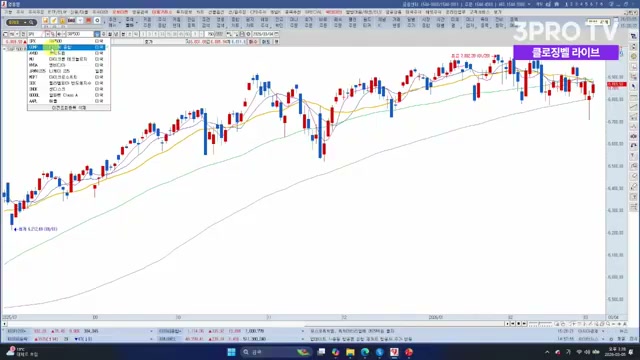
Task: Open the SPECIAL menu
Action: click(x=313, y=12)
